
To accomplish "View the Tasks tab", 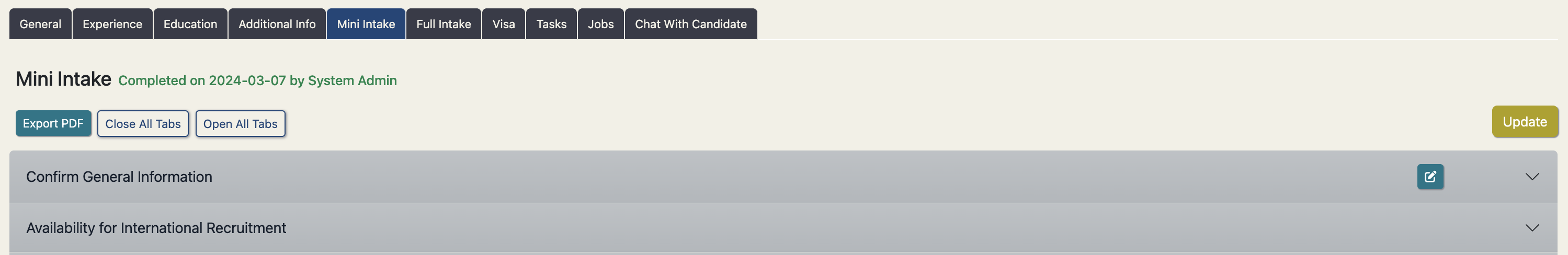I will click(x=551, y=25).
